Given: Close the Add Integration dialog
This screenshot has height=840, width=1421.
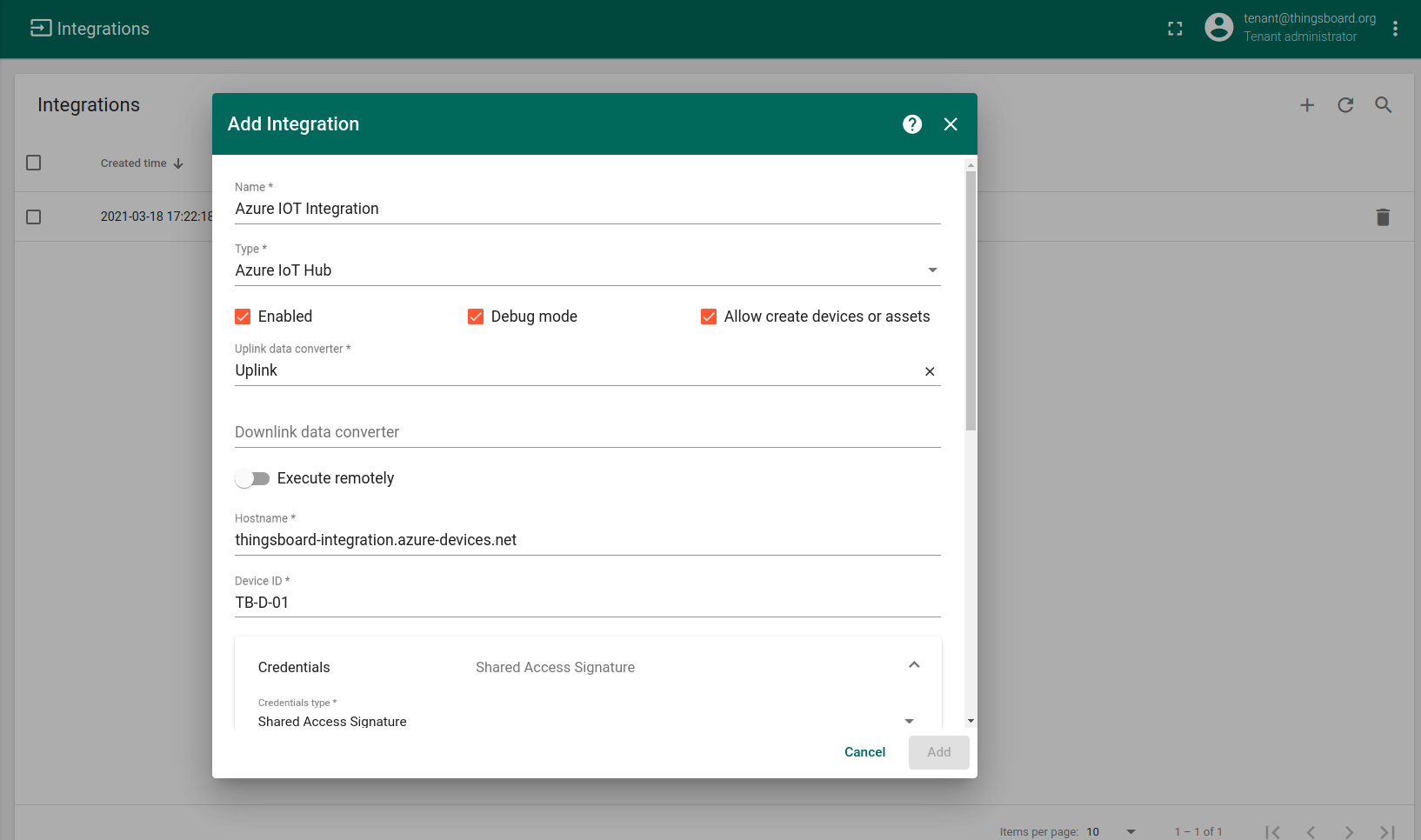Looking at the screenshot, I should [x=951, y=124].
